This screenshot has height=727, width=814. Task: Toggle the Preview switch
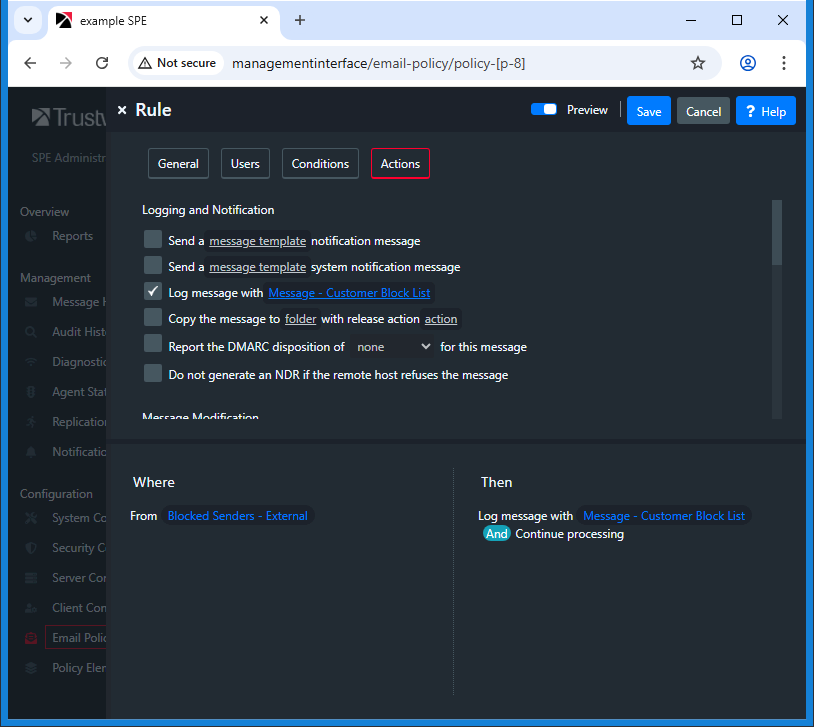click(x=544, y=110)
